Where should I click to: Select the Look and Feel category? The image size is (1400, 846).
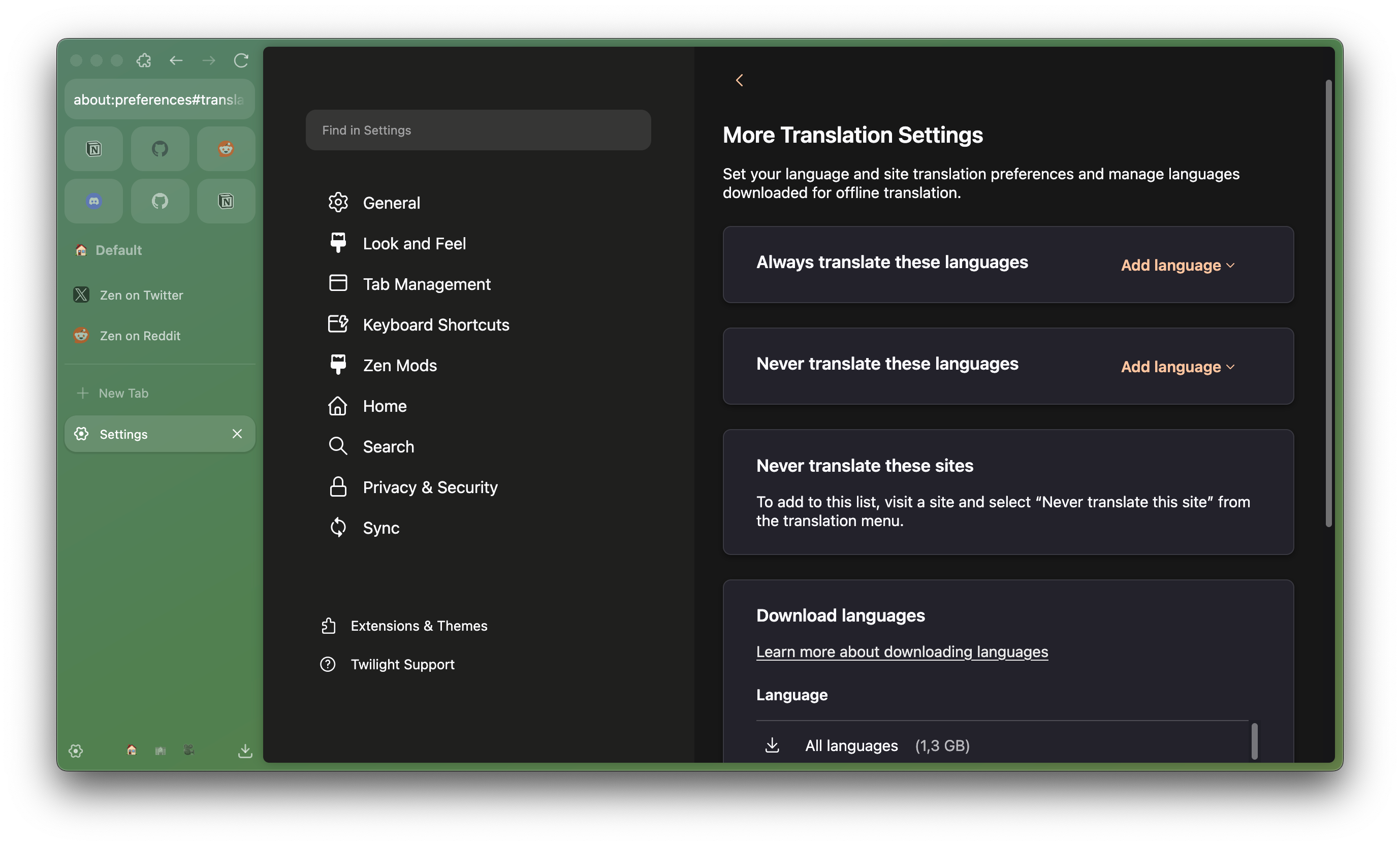(x=413, y=243)
